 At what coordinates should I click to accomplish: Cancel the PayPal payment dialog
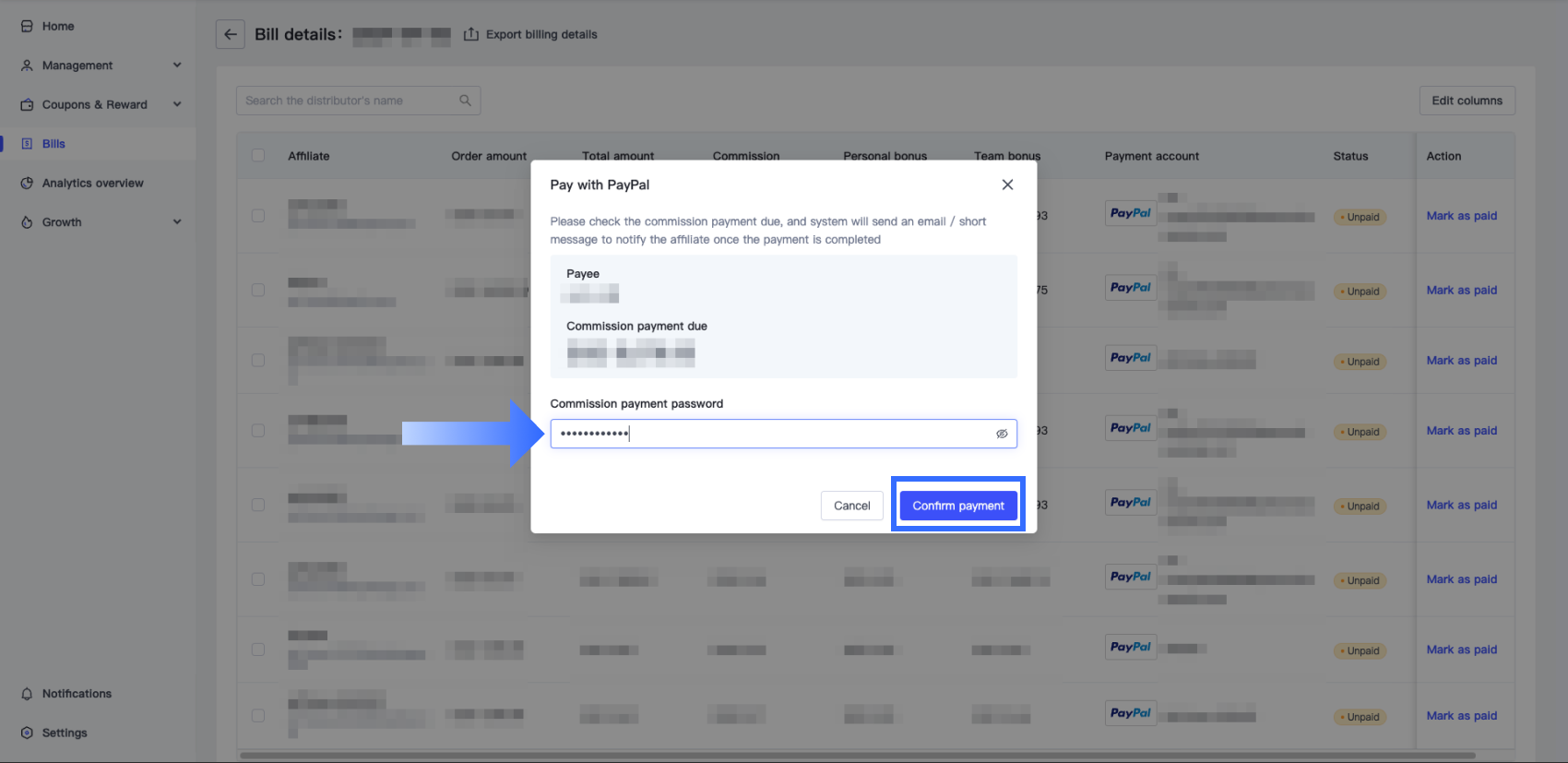point(851,506)
